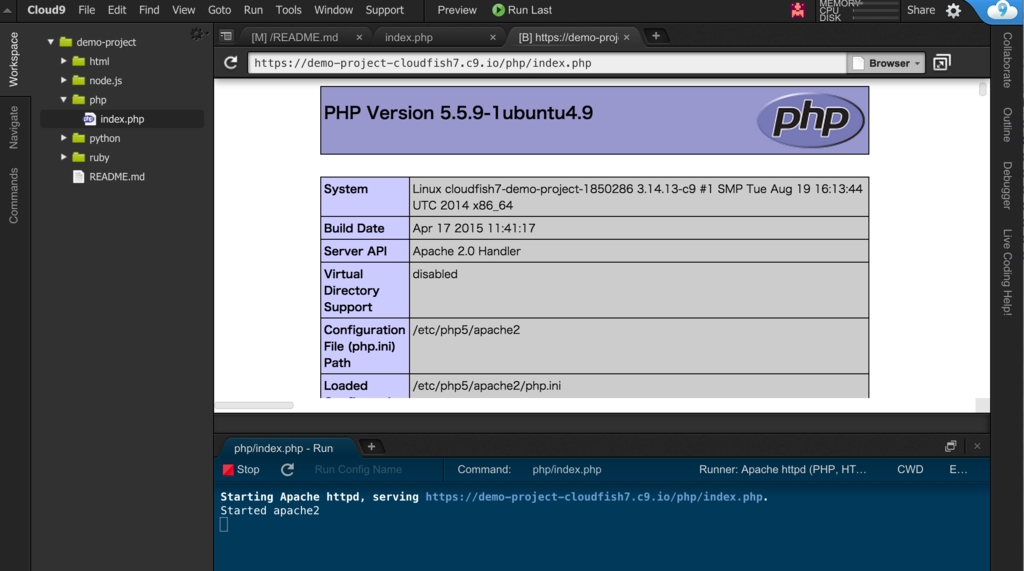Open workspace tree settings gear
Screen dimensions: 1024x571
coord(197,33)
